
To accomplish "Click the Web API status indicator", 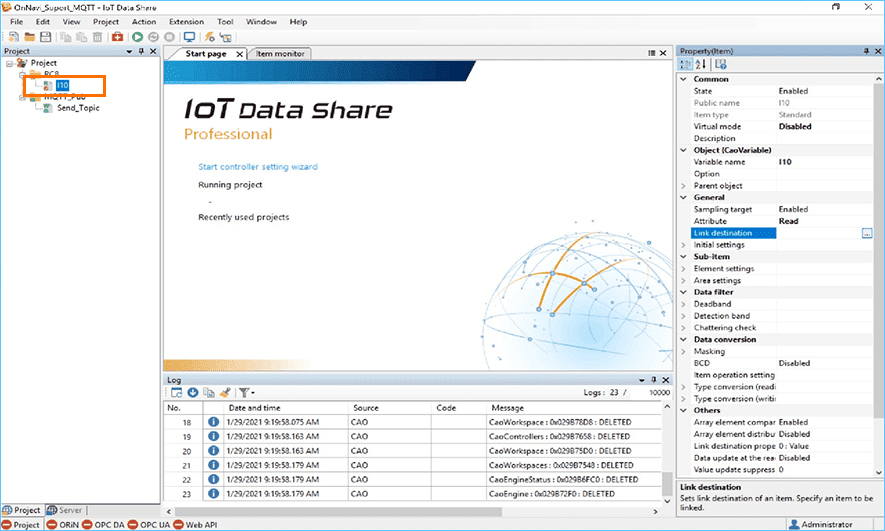I will 195,525.
